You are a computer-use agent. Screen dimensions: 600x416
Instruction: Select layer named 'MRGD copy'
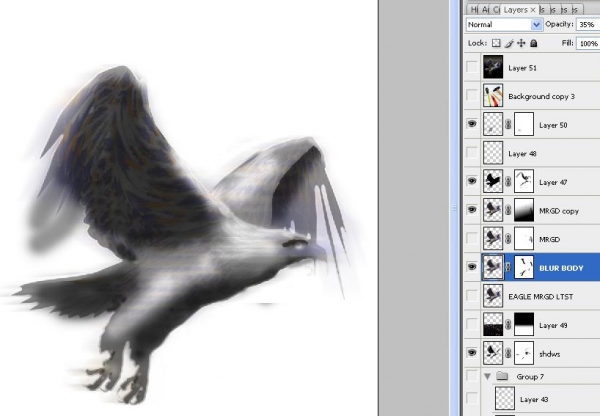point(559,211)
